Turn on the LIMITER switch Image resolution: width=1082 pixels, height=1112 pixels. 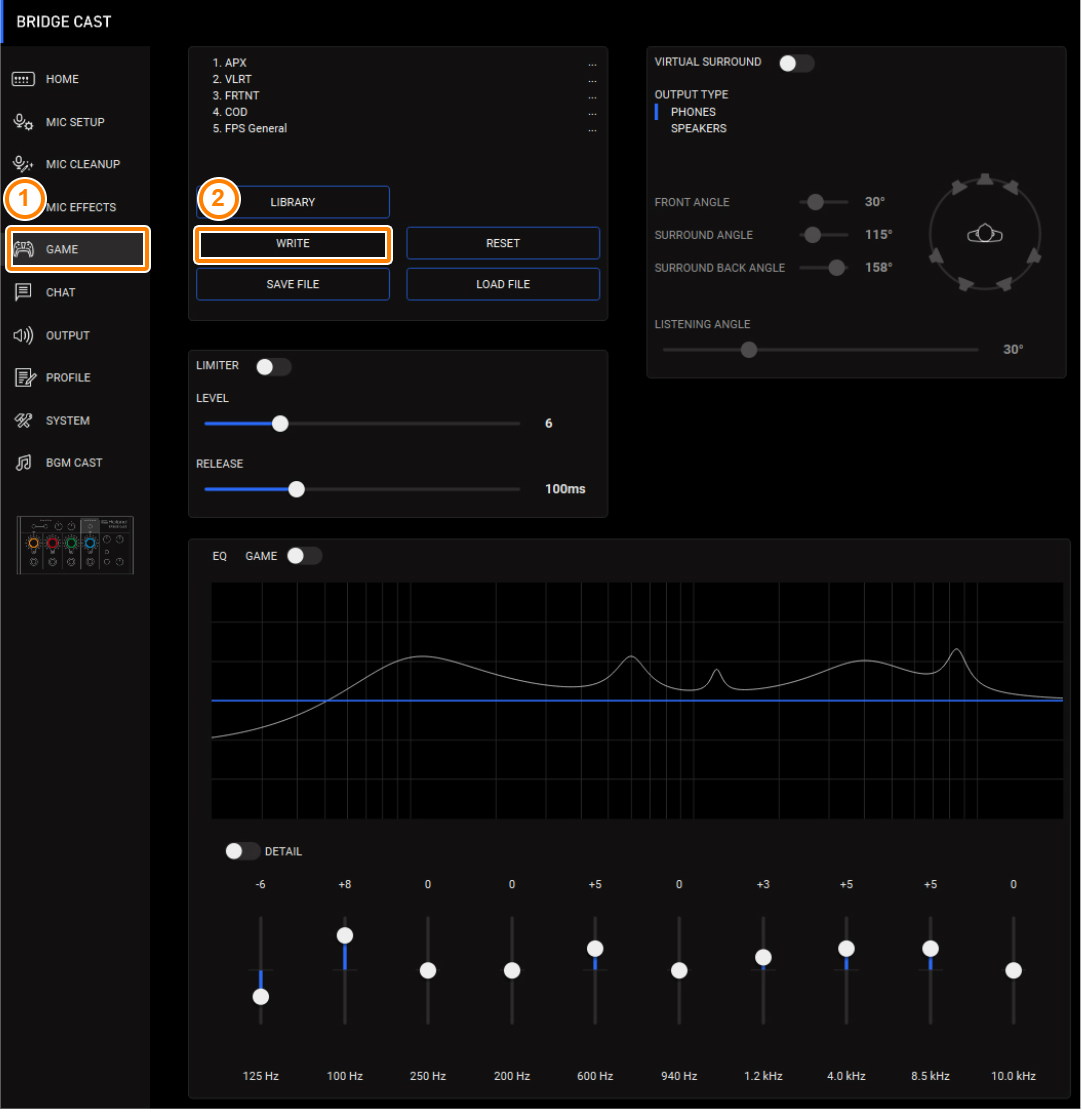[274, 367]
